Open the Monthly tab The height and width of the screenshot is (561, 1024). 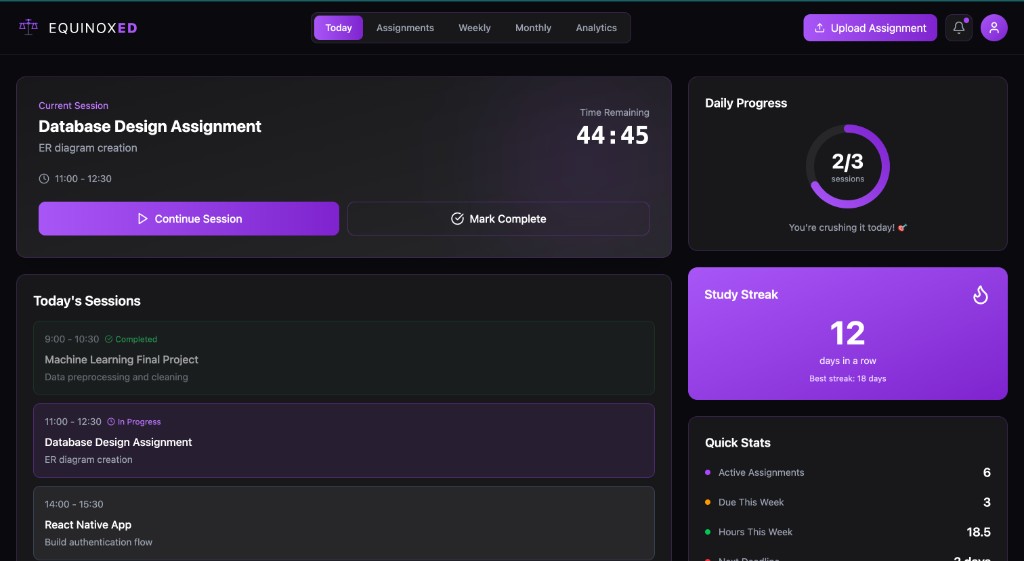(533, 28)
